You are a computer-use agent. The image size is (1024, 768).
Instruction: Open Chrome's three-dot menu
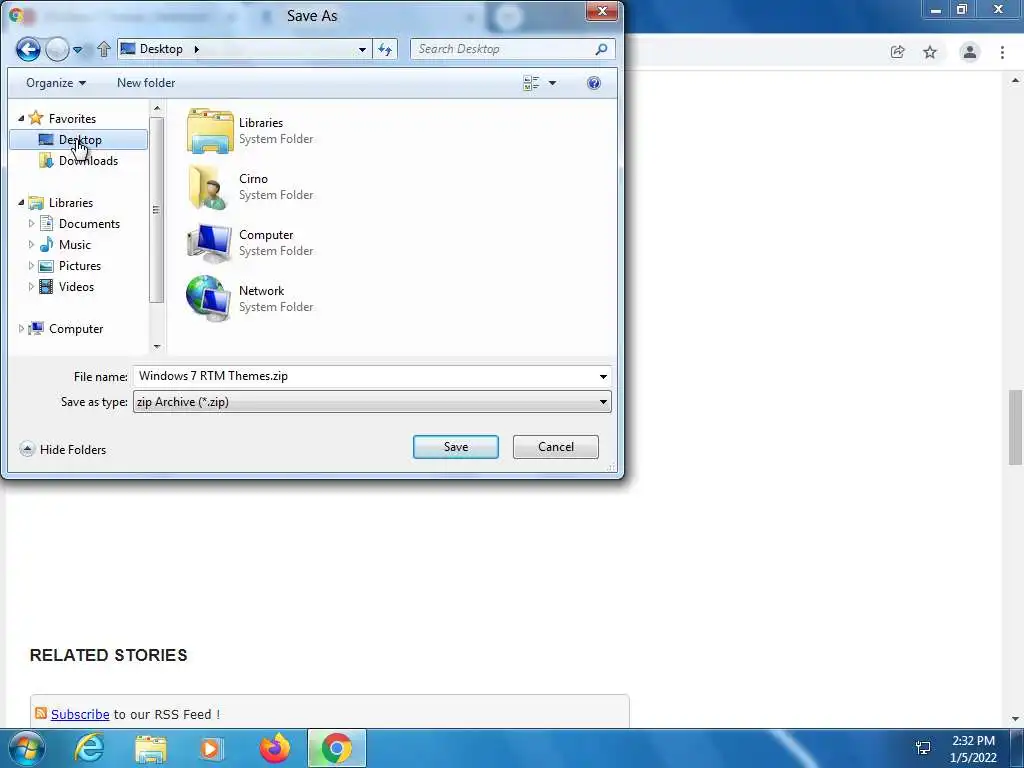[x=1002, y=52]
